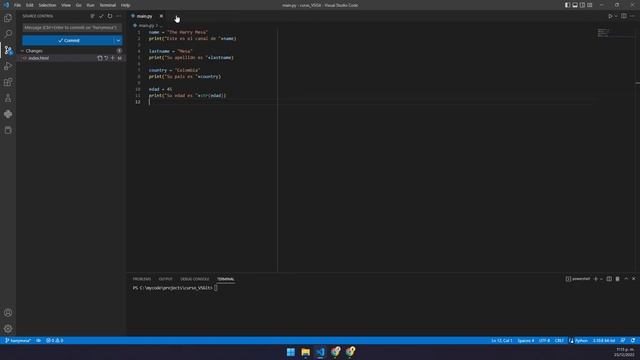Click the editor minimap preview
The image size is (640, 360).
[x=604, y=33]
